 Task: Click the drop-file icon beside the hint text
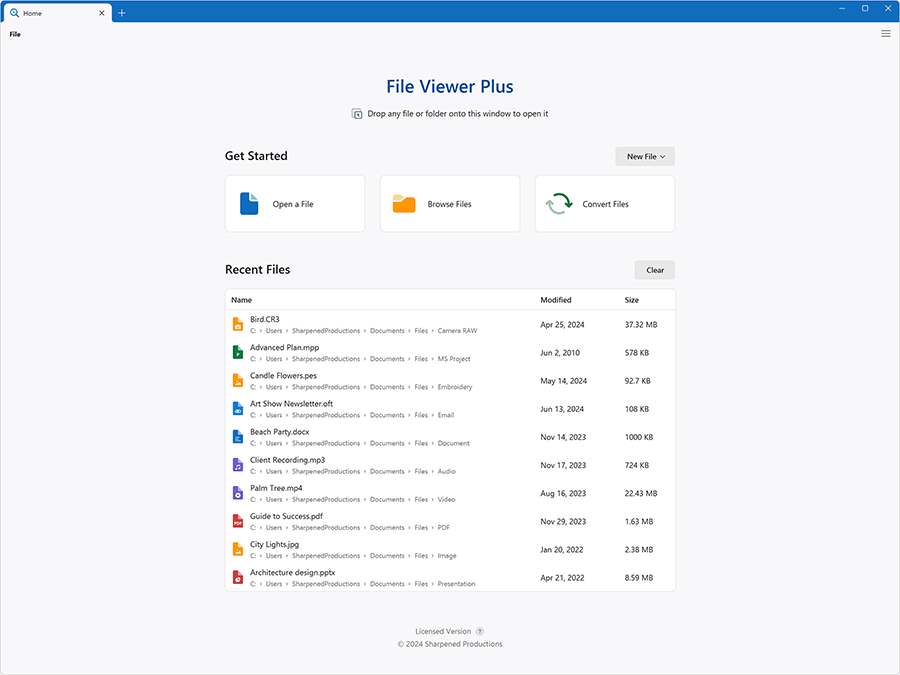(x=357, y=114)
